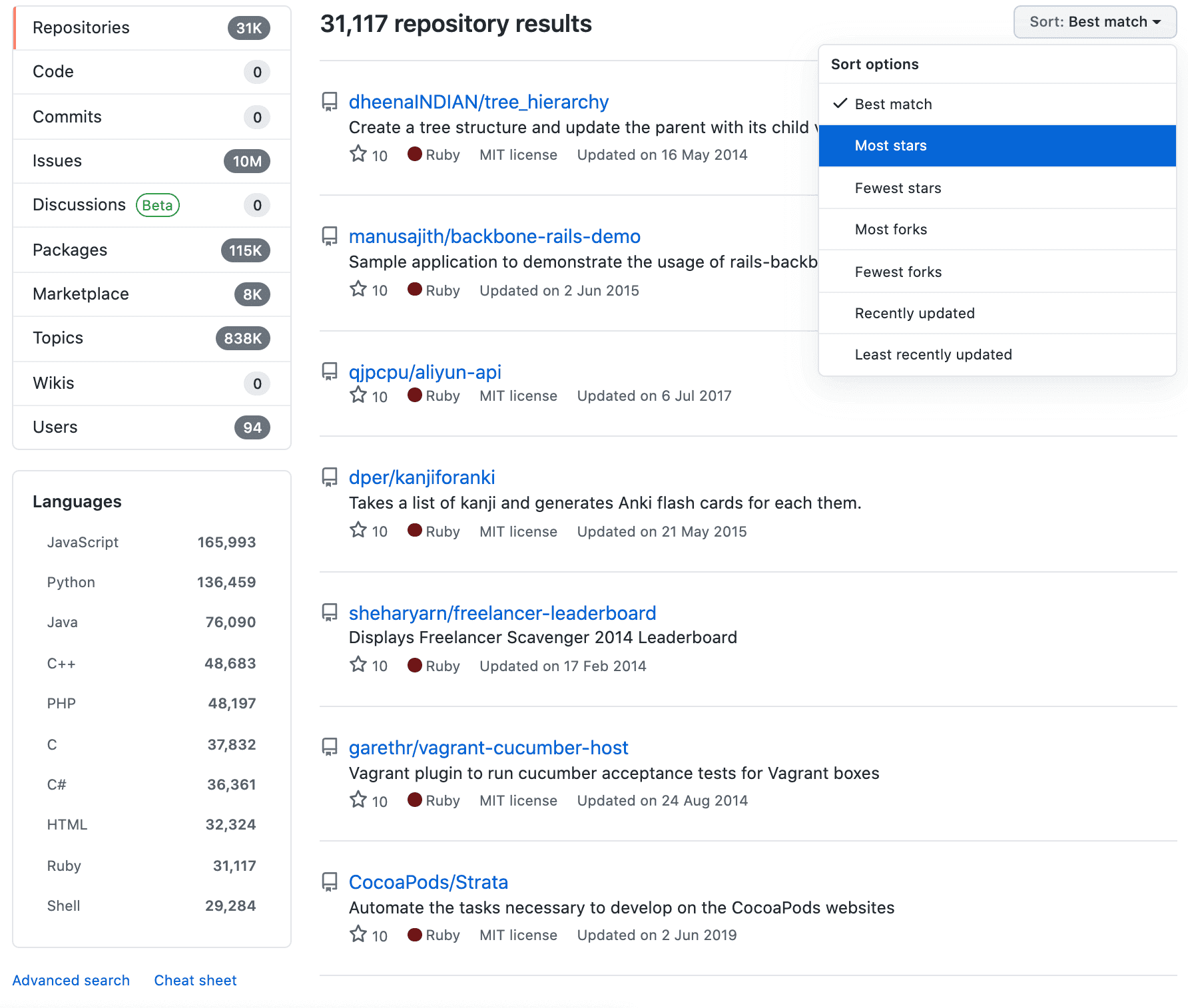The height and width of the screenshot is (1008, 1188).
Task: Click the repository icon beside CocoaPods/Strata
Action: tap(330, 882)
